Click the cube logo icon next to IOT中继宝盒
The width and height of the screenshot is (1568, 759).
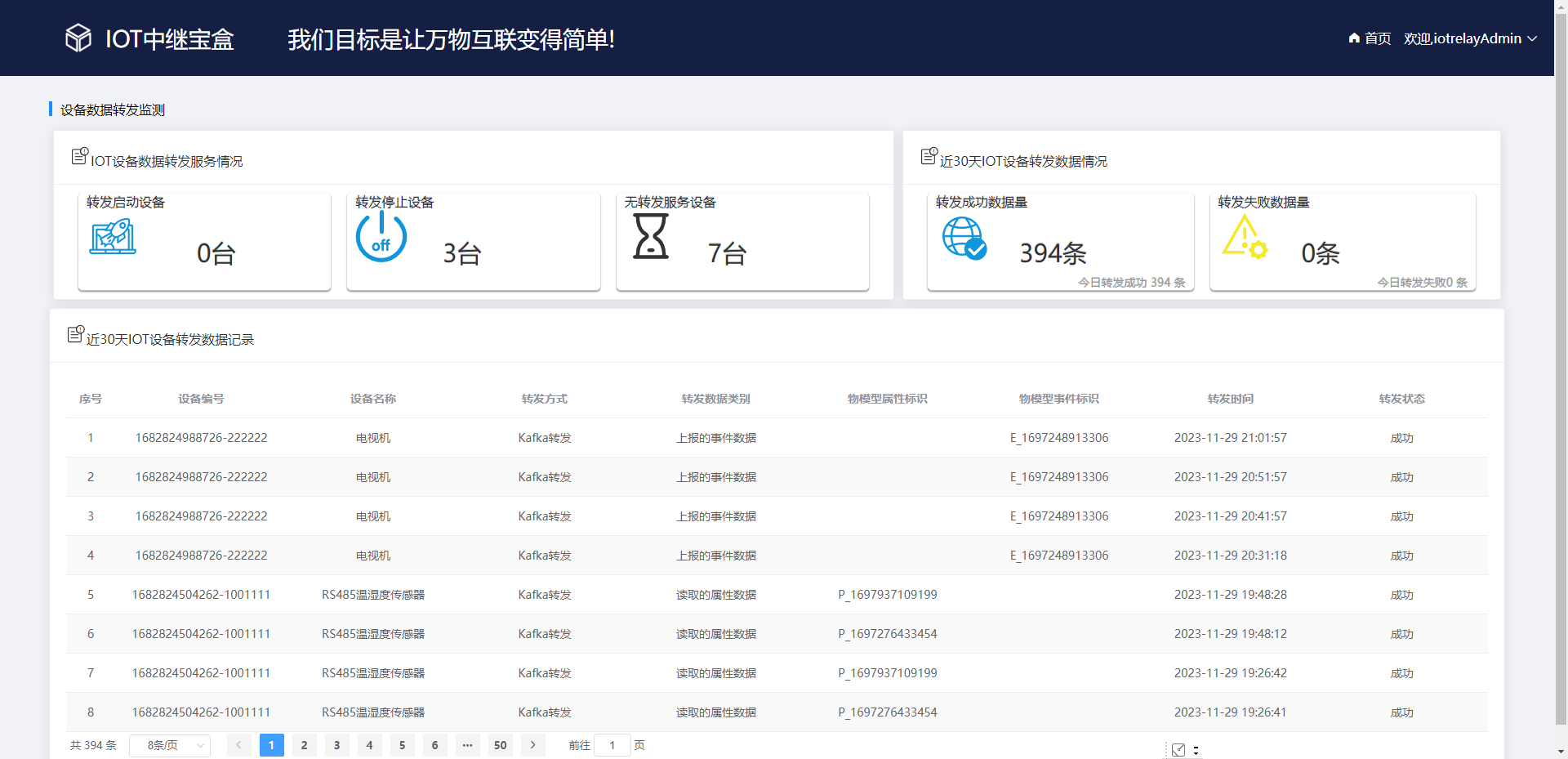coord(78,38)
